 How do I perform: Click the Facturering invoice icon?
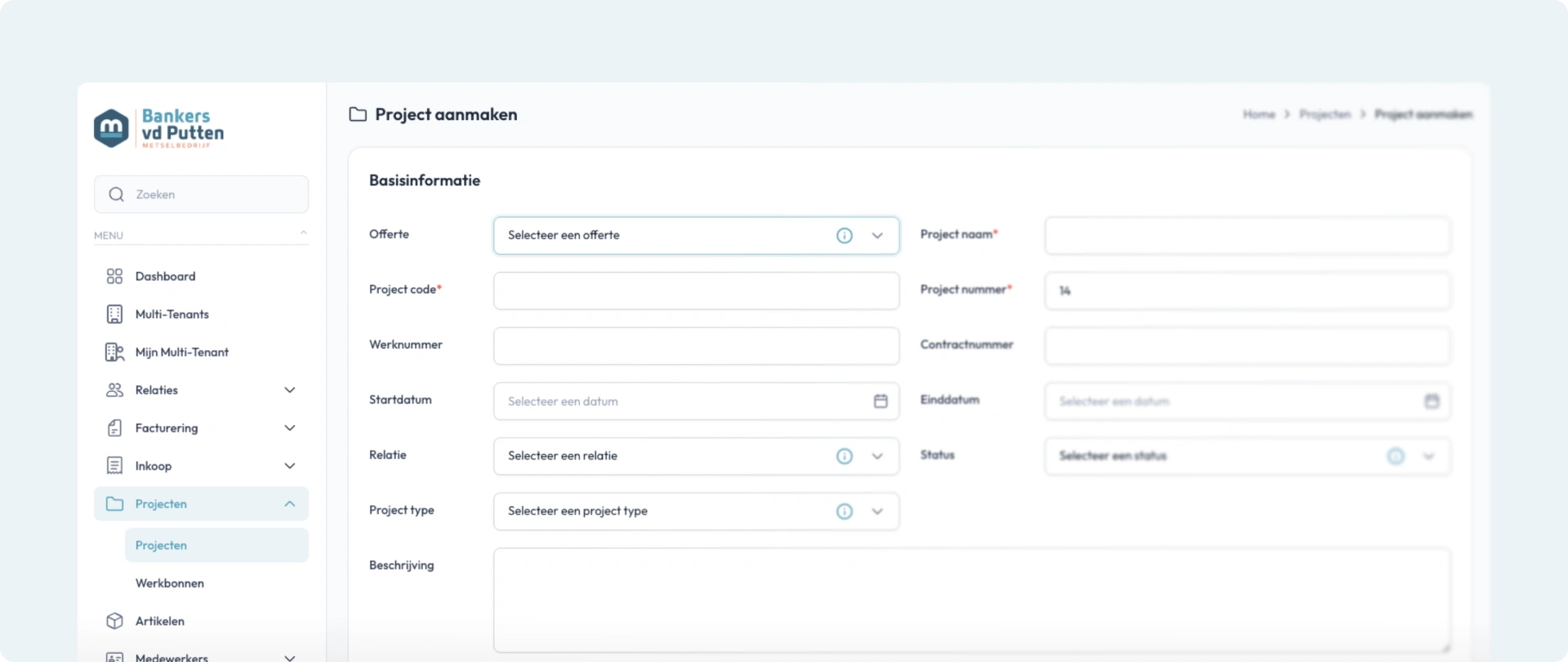click(114, 428)
